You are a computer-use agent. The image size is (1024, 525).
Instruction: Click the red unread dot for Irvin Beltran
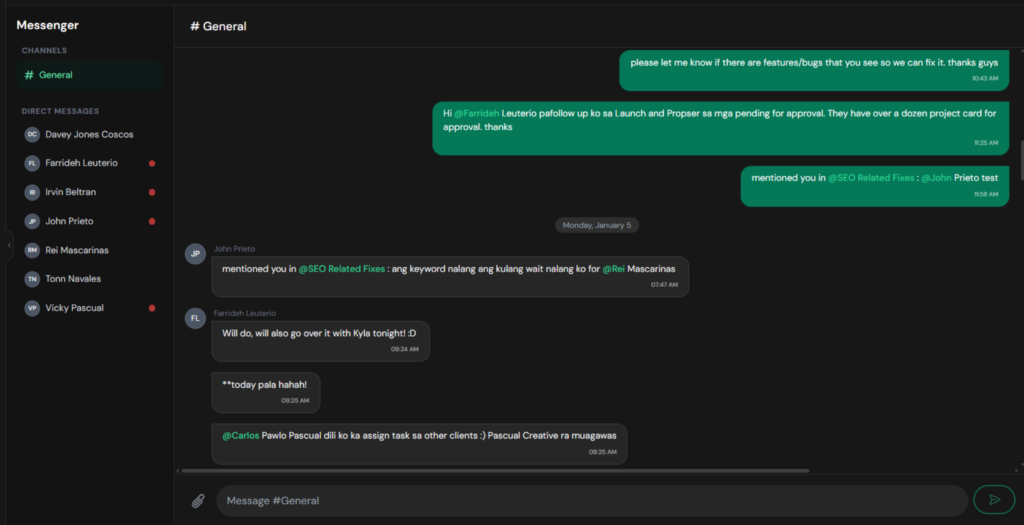coord(152,192)
